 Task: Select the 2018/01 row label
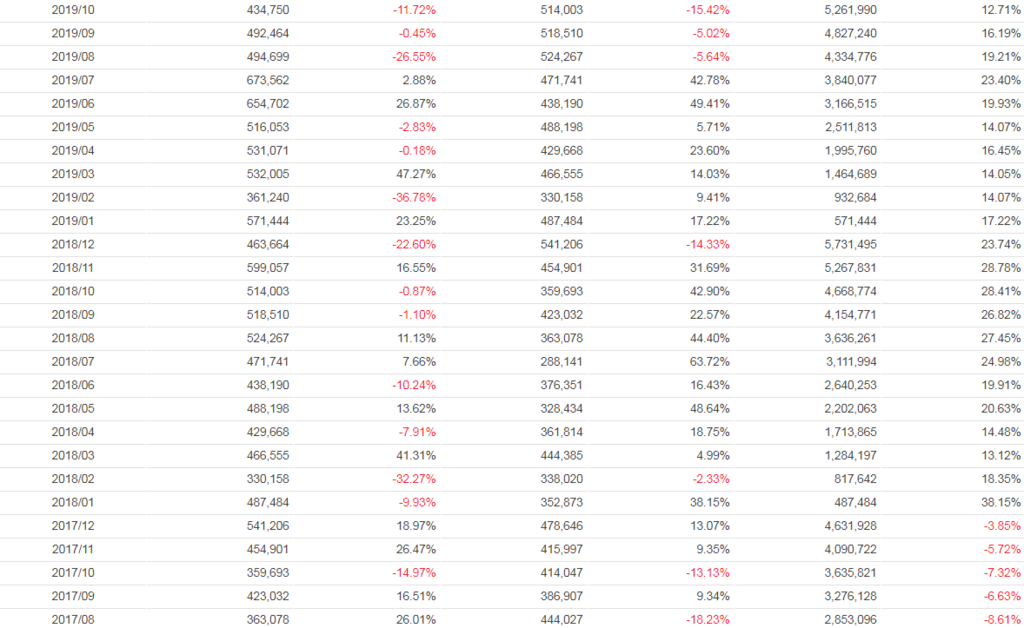(73, 502)
